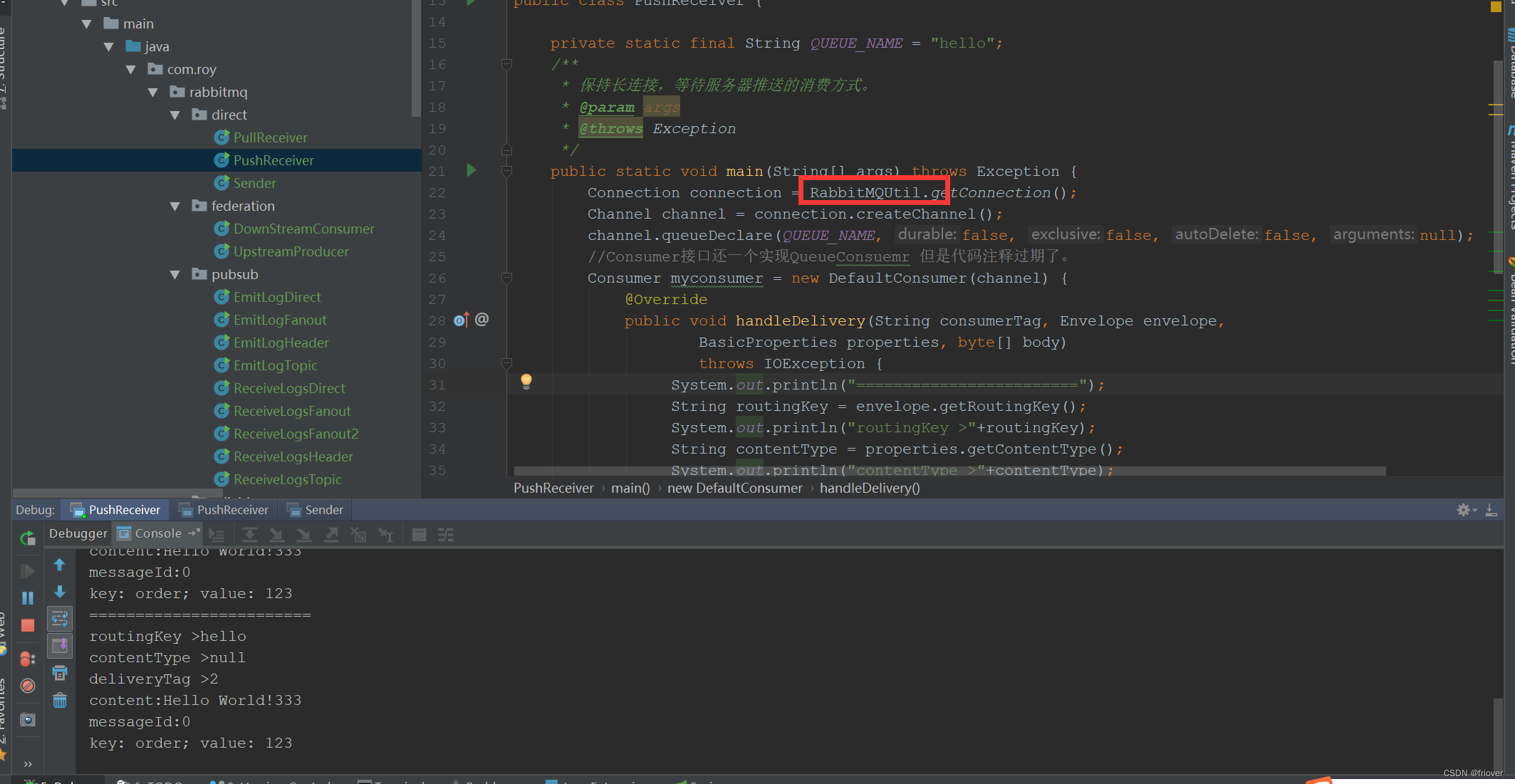This screenshot has height=784, width=1515.
Task: Collapse the pubsub package
Action: coord(175,275)
